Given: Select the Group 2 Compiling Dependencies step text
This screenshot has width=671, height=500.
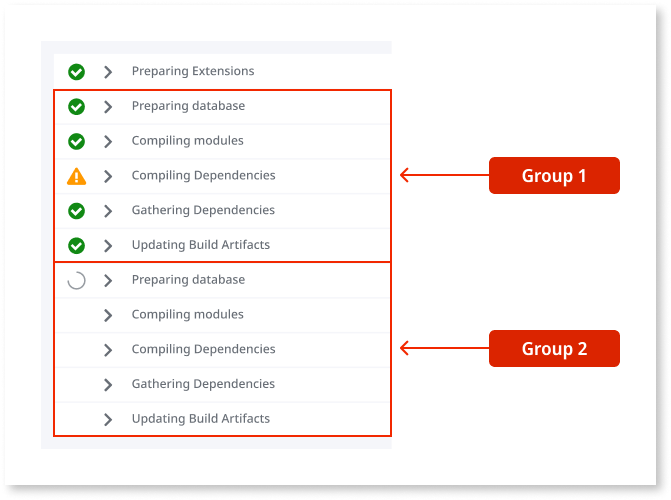Looking at the screenshot, I should pos(203,349).
